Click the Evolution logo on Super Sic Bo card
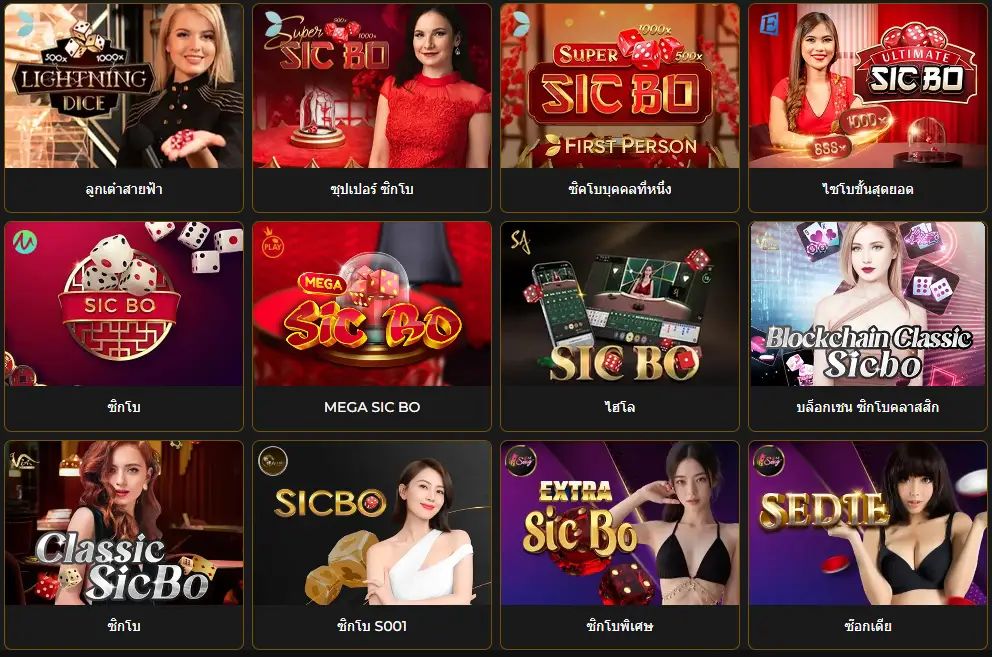 [x=274, y=23]
